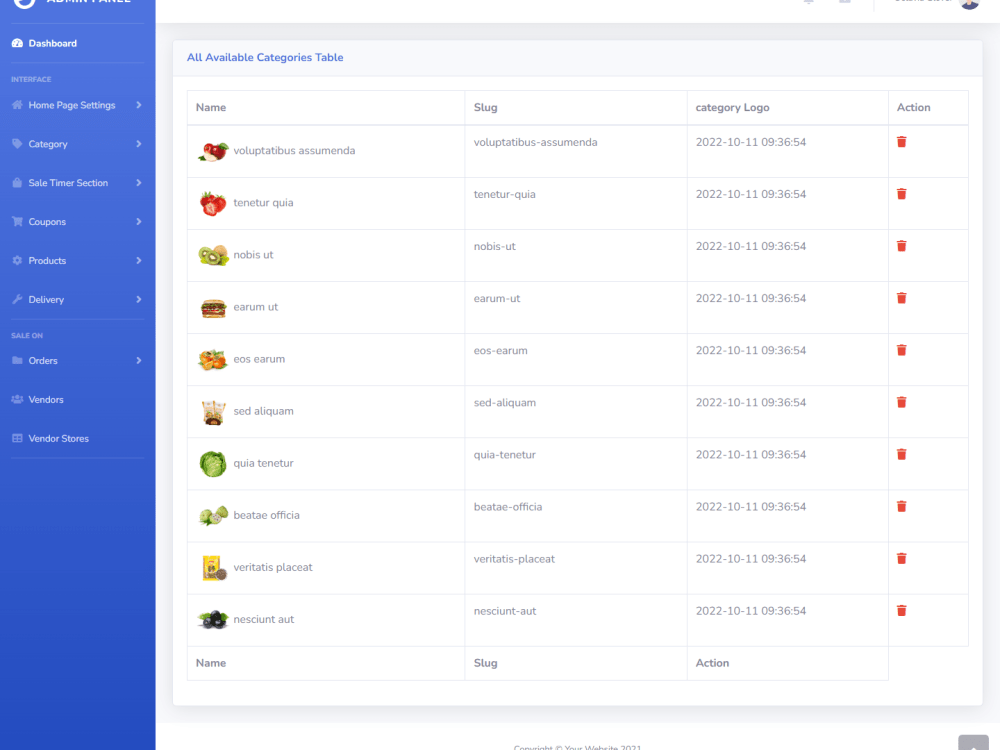Expand Home Page Settings chevron

pos(138,105)
